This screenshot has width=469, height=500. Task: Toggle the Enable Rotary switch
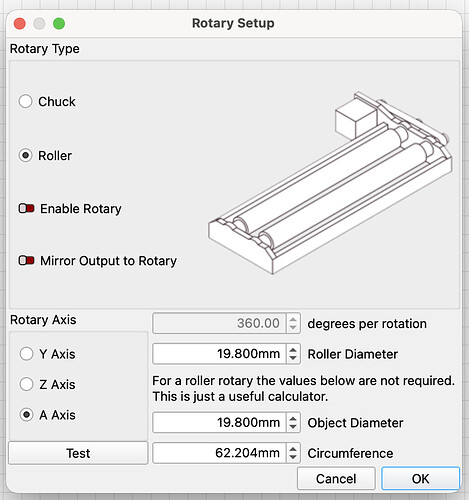click(x=27, y=208)
